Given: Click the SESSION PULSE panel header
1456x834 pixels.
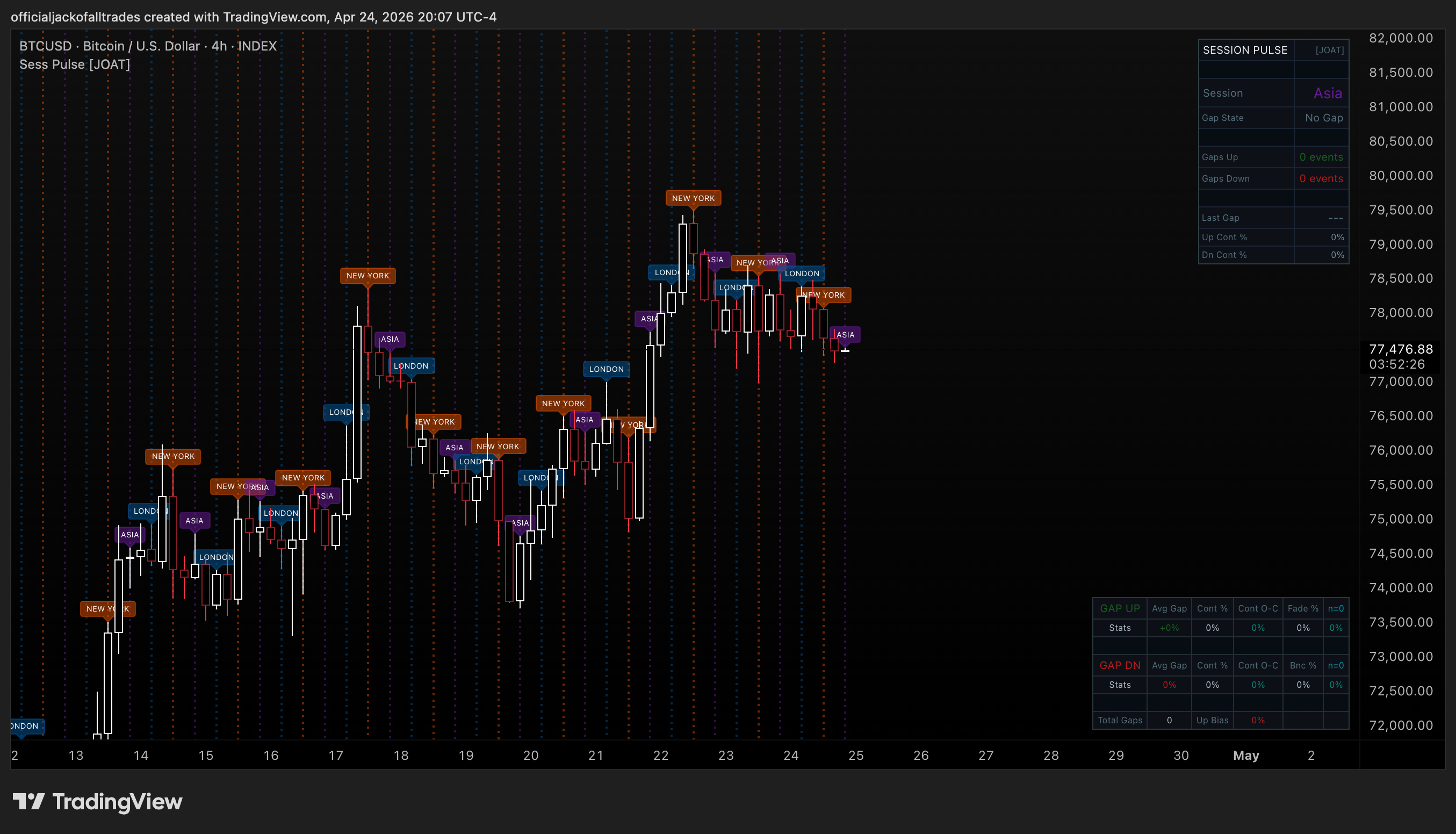Looking at the screenshot, I should tap(1245, 50).
